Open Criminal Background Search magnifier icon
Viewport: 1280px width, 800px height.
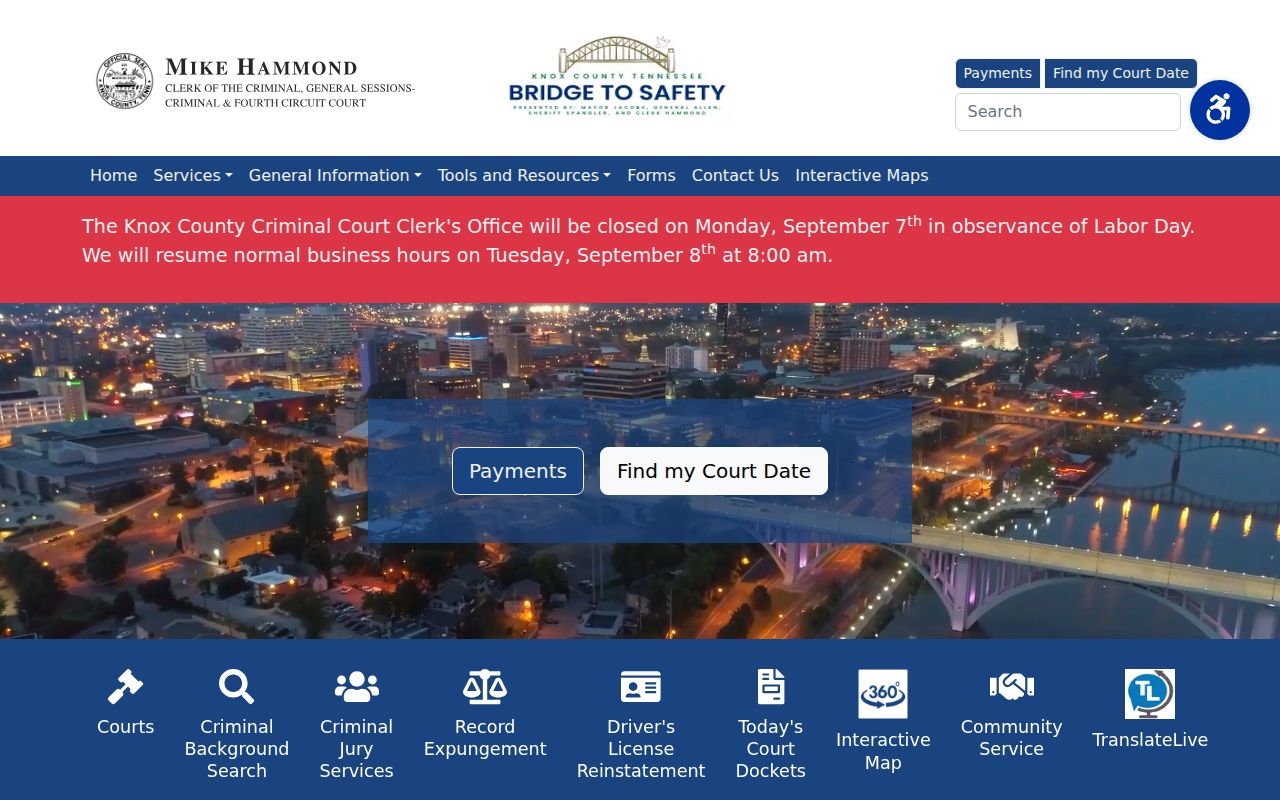coord(236,687)
